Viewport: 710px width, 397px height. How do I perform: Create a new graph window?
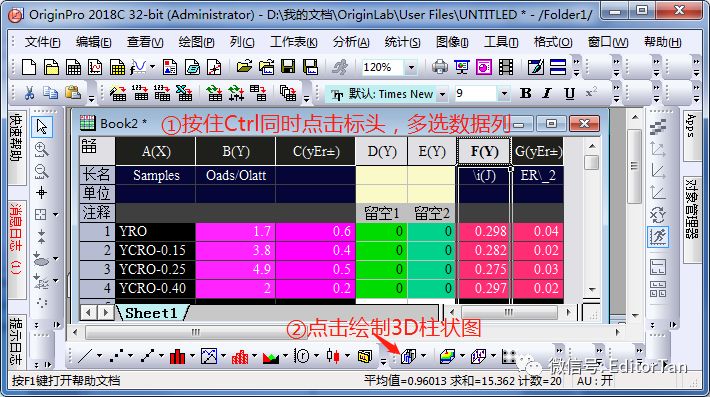(x=95, y=67)
